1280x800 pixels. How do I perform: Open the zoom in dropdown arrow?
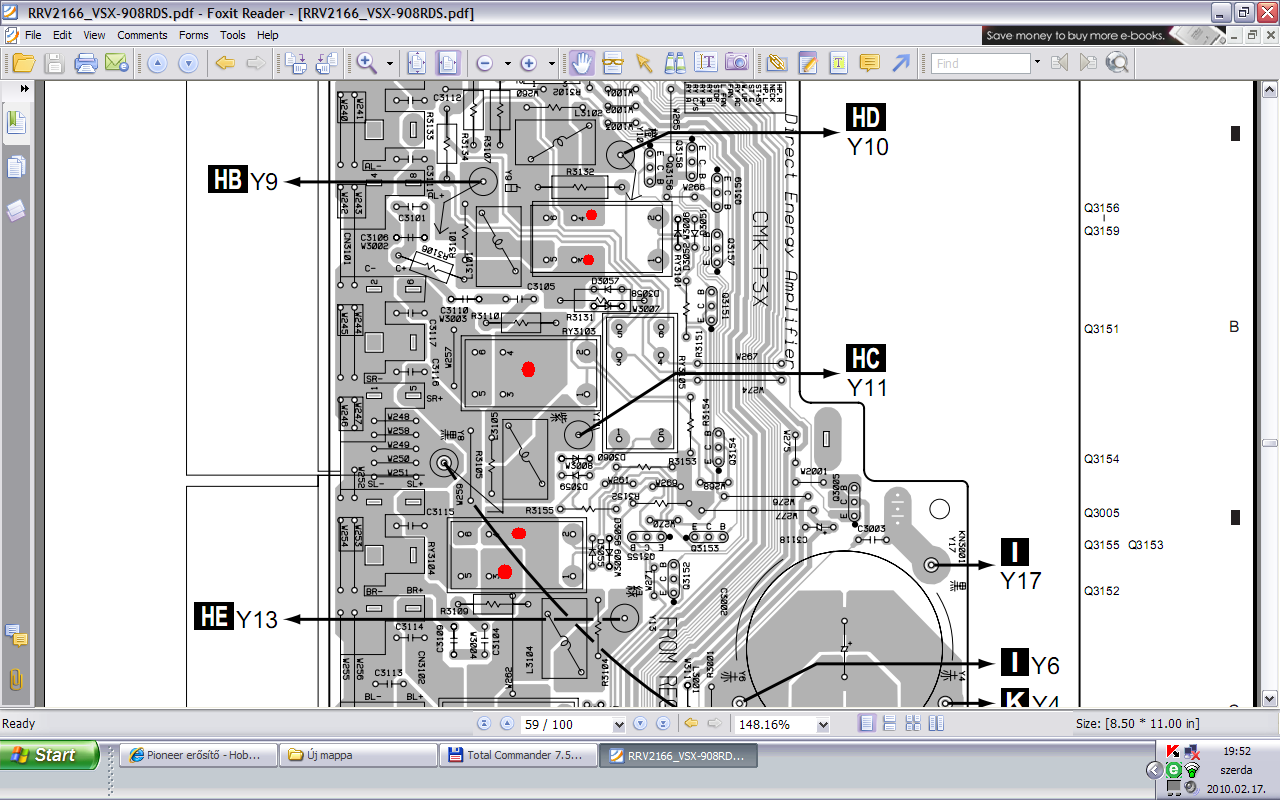[552, 63]
